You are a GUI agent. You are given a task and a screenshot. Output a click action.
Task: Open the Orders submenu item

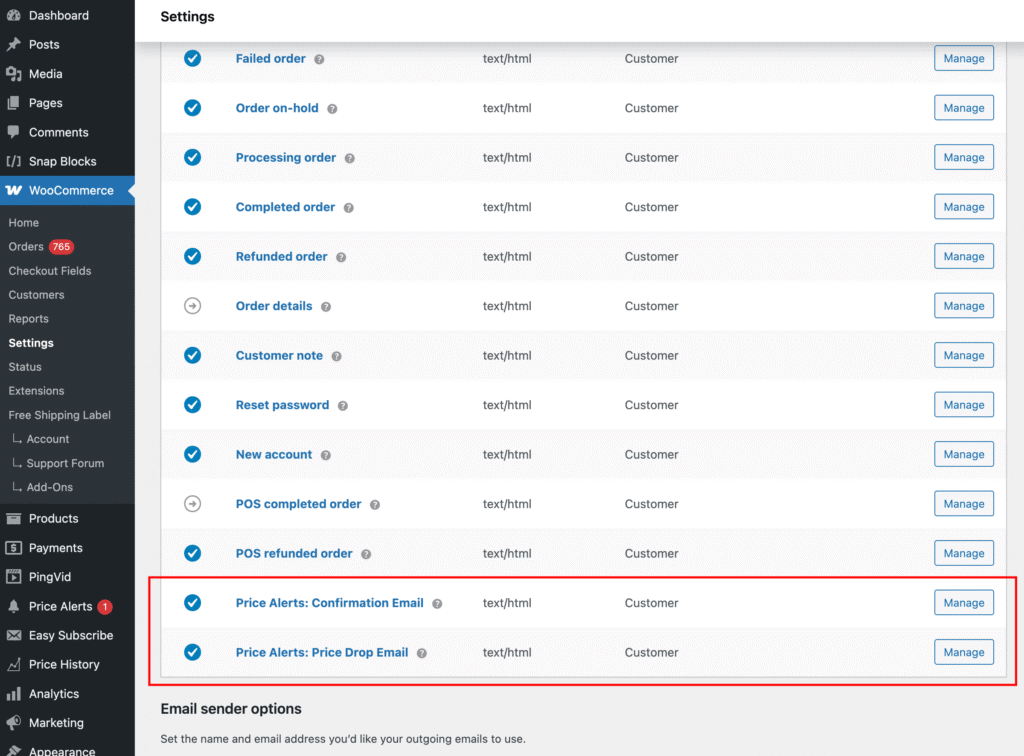26,247
